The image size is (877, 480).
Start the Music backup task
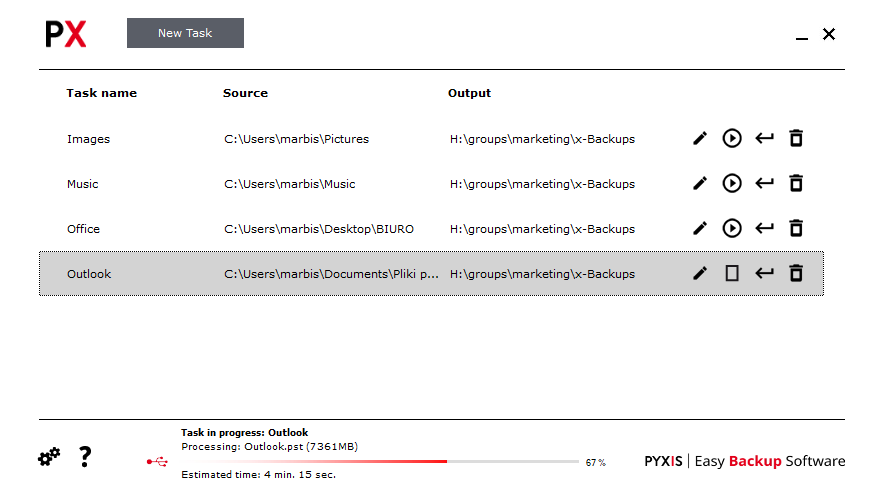(x=732, y=183)
